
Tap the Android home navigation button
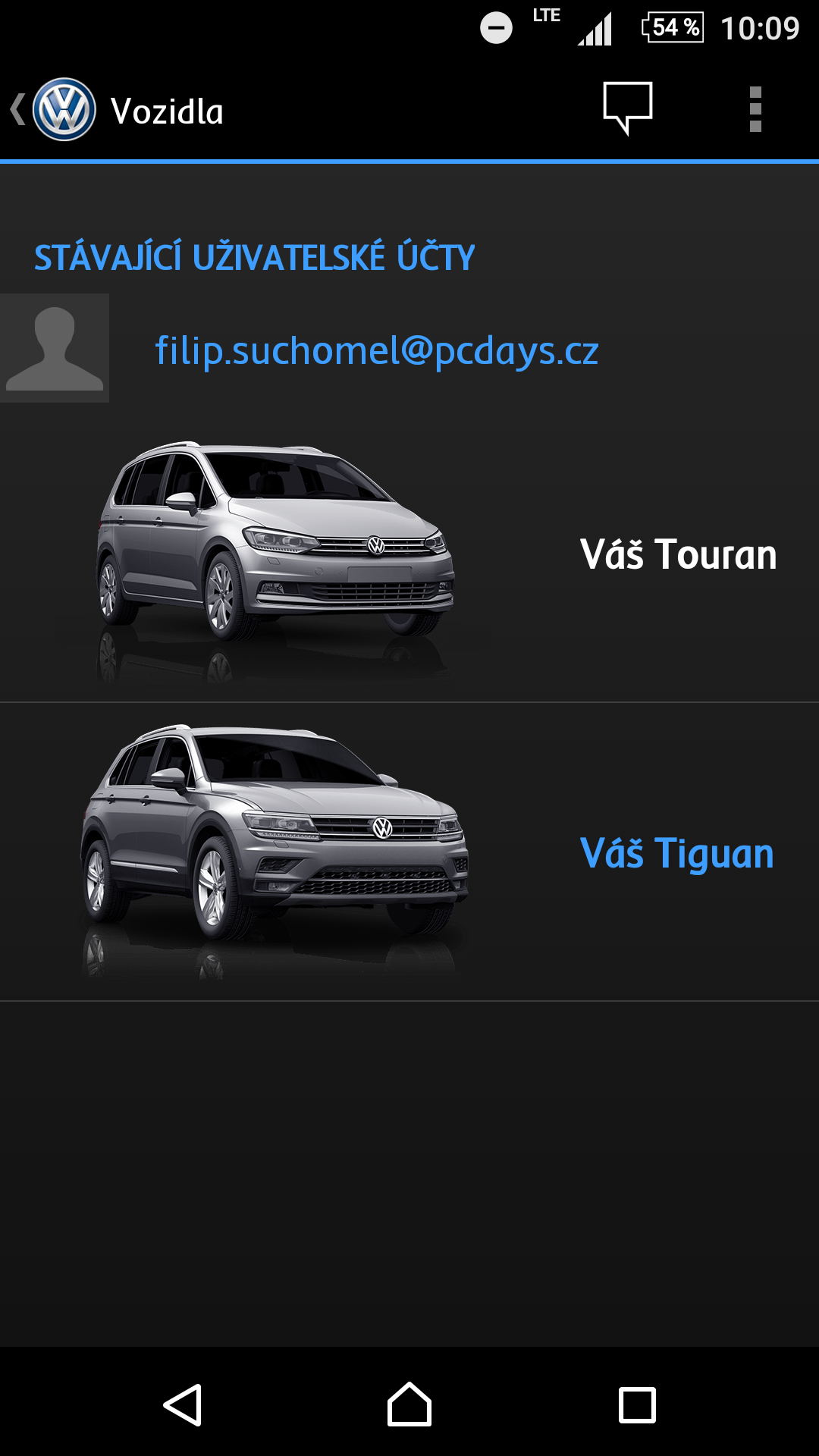click(x=409, y=1404)
